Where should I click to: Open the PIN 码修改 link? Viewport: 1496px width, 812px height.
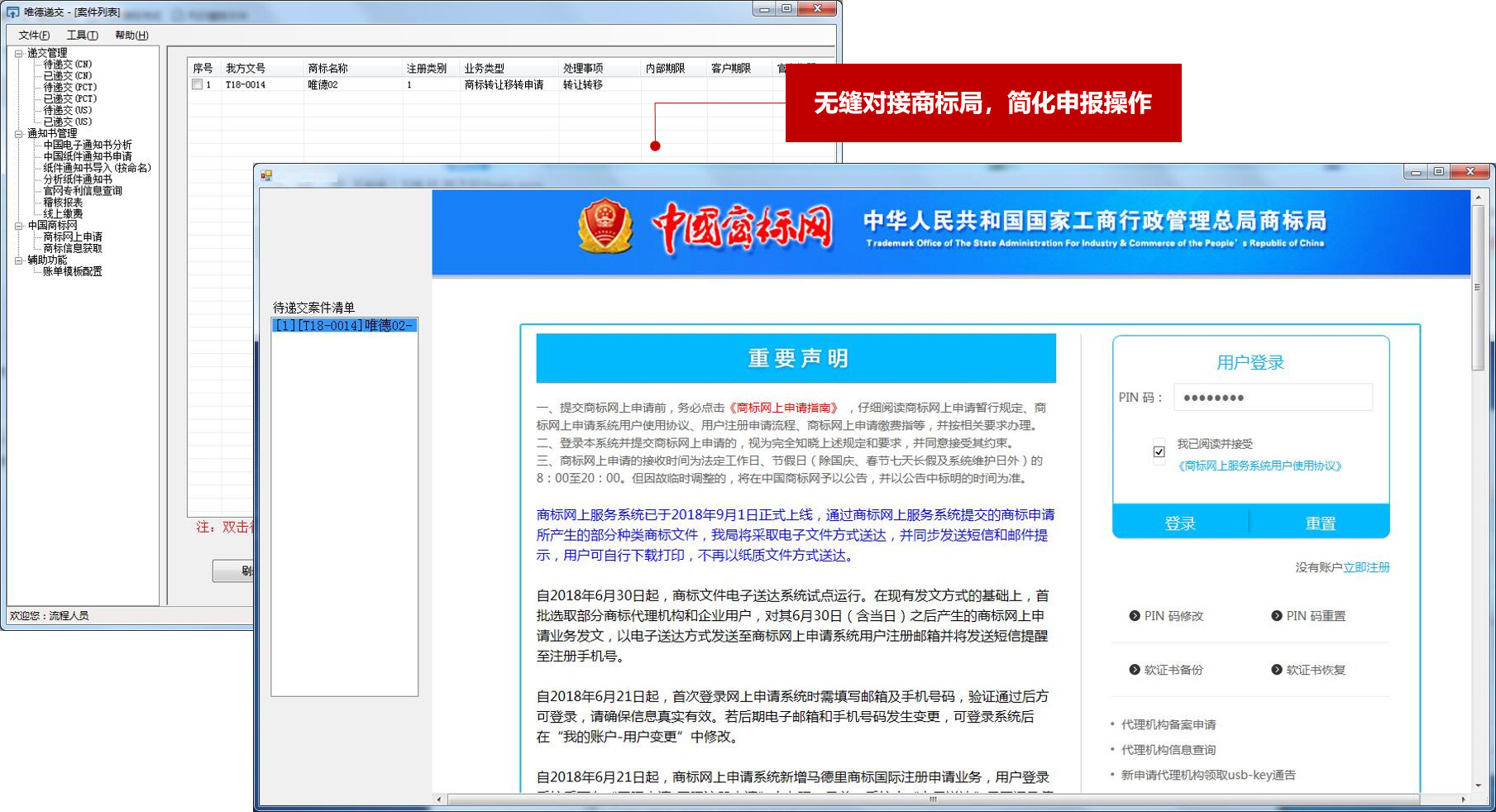pyautogui.click(x=1166, y=616)
